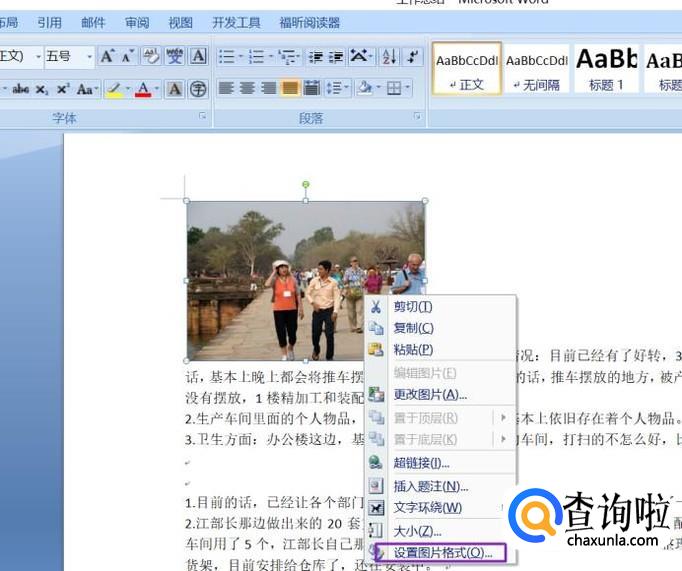Apply numbered list formatting
Viewport: 682px width, 571px height.
[x=256, y=57]
